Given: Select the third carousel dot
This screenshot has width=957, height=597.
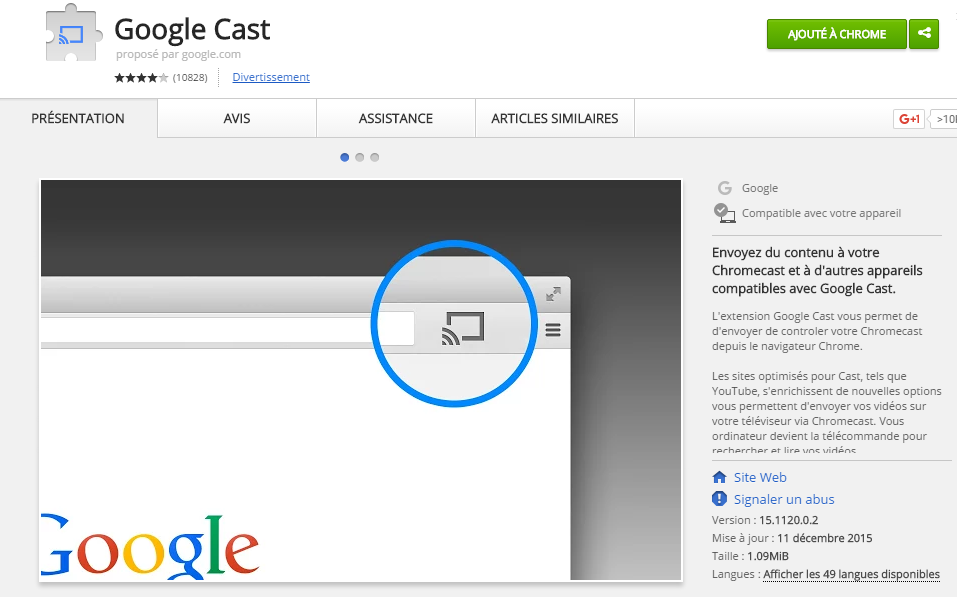Looking at the screenshot, I should [x=374, y=157].
